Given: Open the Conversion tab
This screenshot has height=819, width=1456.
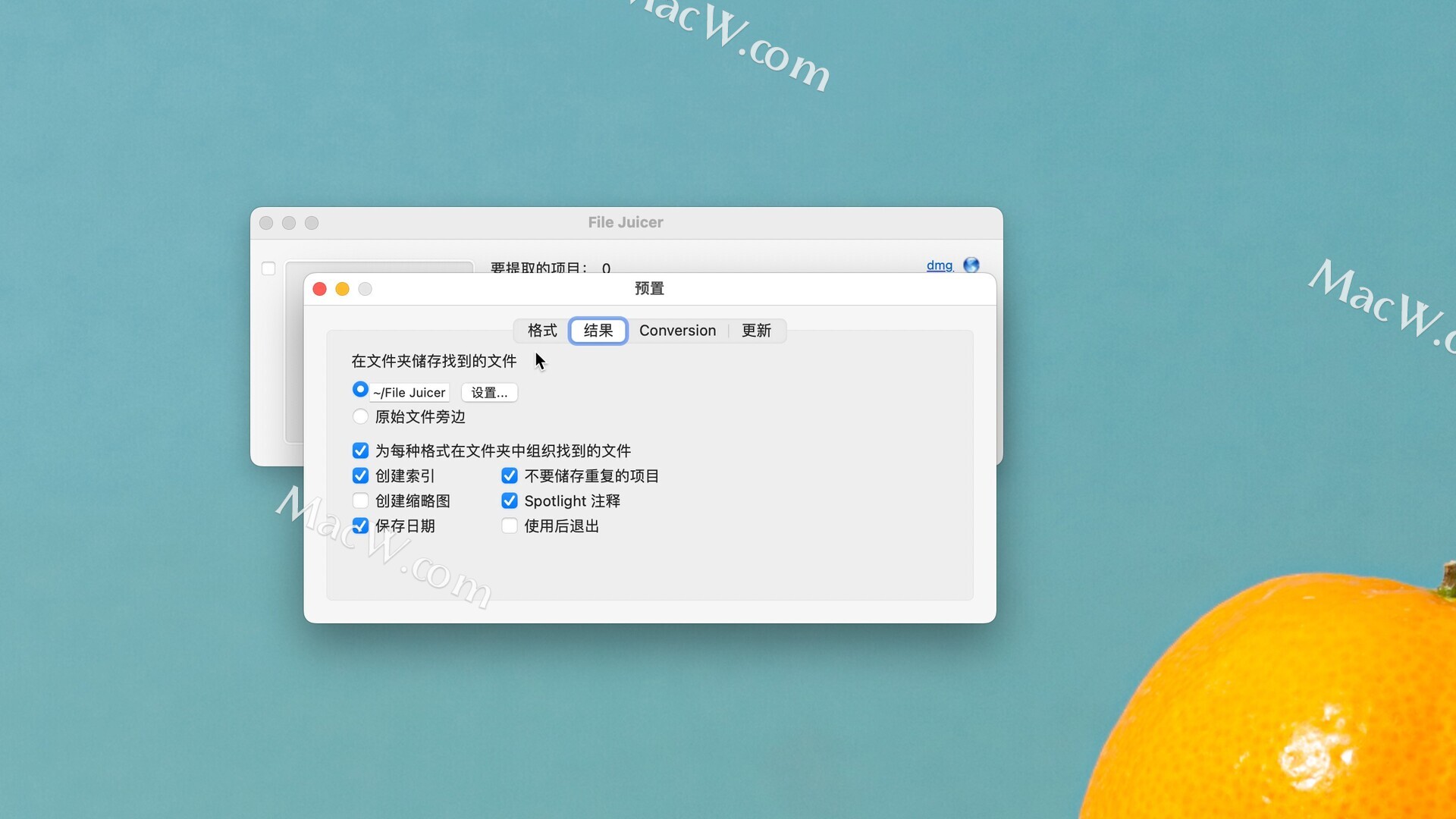Looking at the screenshot, I should tap(677, 331).
